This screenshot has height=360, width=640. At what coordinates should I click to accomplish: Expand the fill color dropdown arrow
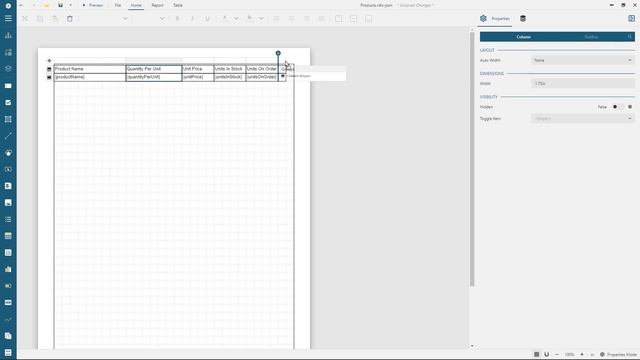[x=261, y=19]
